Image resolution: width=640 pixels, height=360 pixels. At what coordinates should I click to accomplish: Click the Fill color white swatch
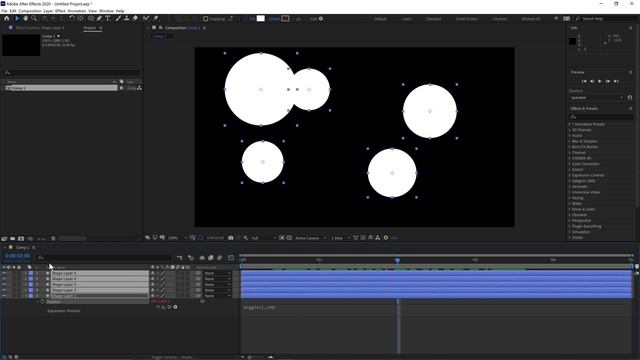pos(260,18)
